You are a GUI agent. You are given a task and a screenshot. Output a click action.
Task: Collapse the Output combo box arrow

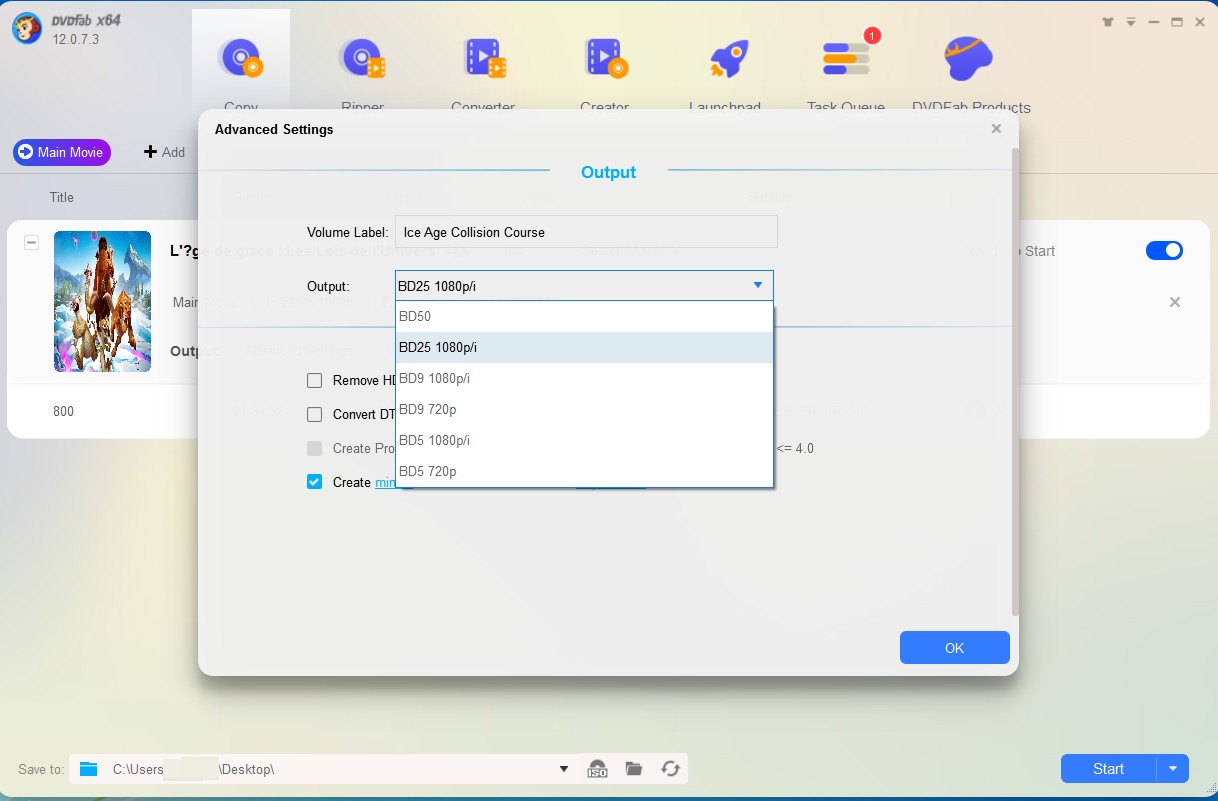point(758,286)
